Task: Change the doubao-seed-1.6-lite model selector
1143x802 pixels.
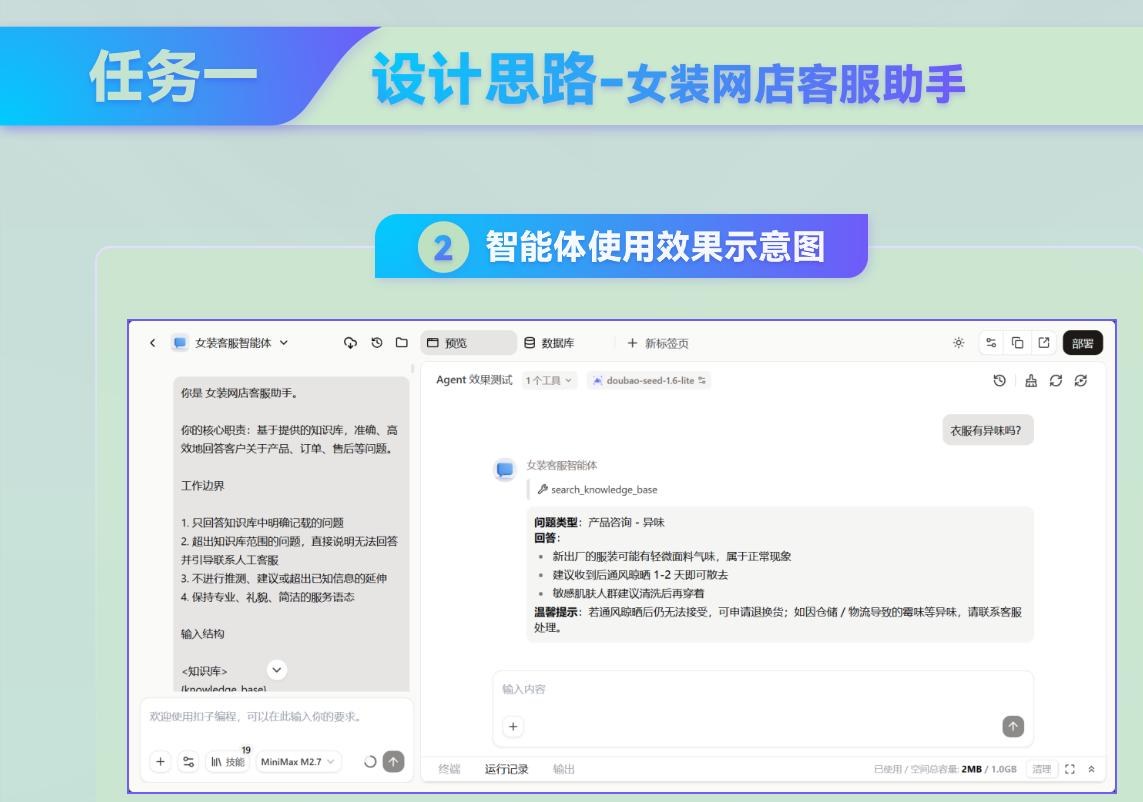Action: coord(649,381)
